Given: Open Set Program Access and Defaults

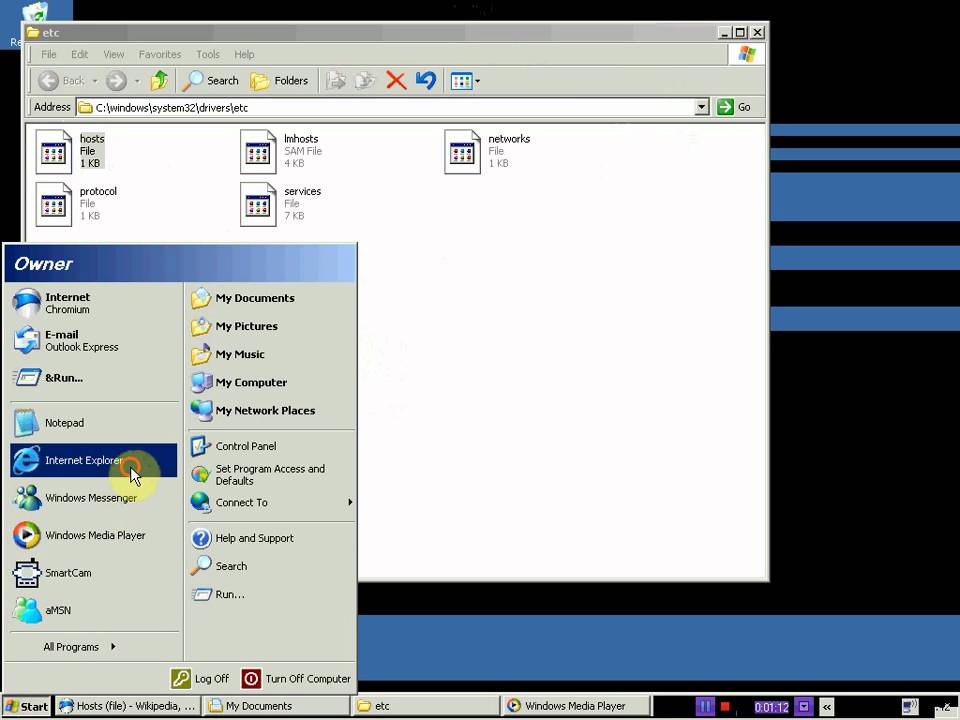Looking at the screenshot, I should tap(272, 474).
